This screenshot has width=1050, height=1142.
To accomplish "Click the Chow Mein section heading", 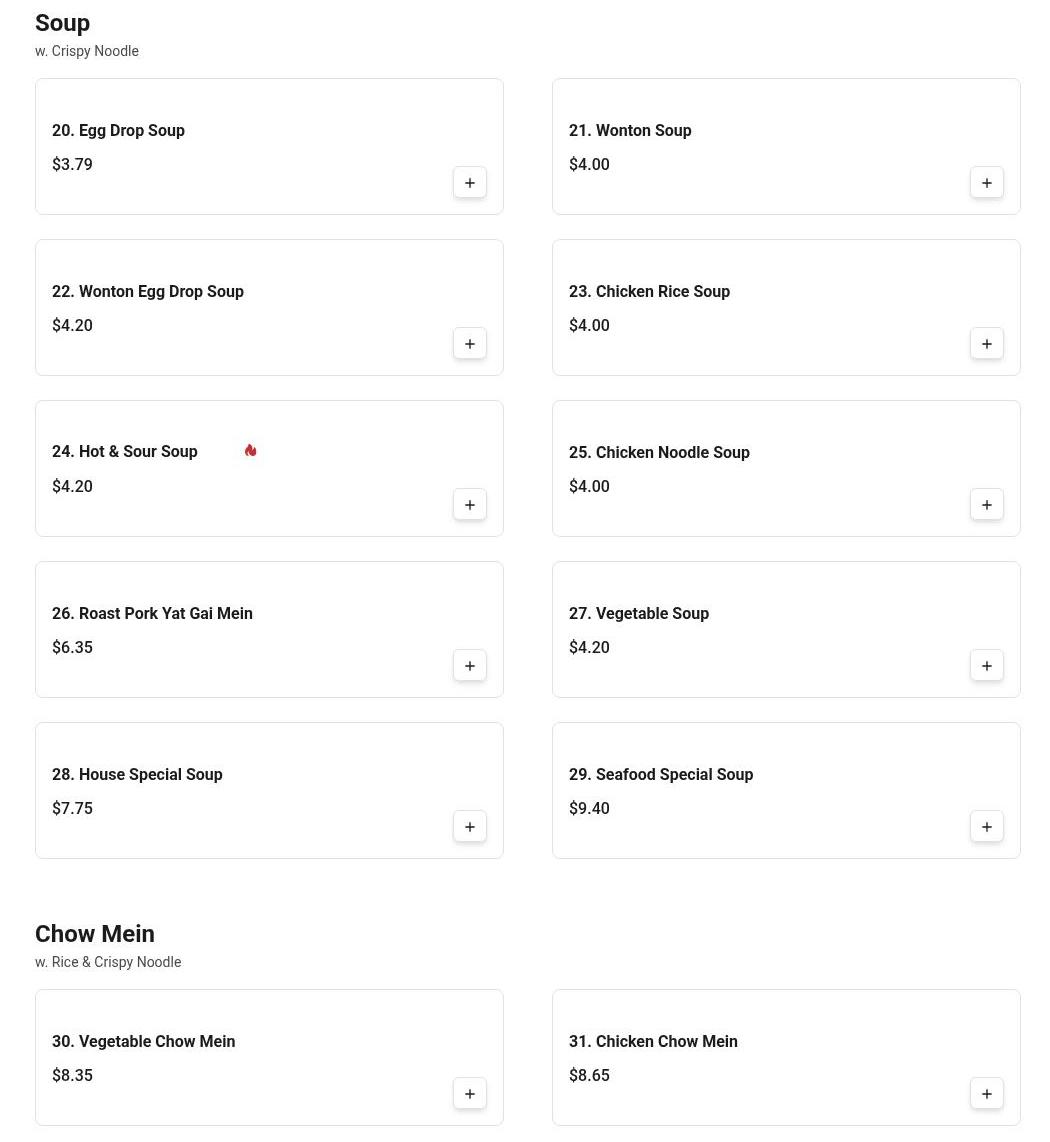I will tap(95, 934).
